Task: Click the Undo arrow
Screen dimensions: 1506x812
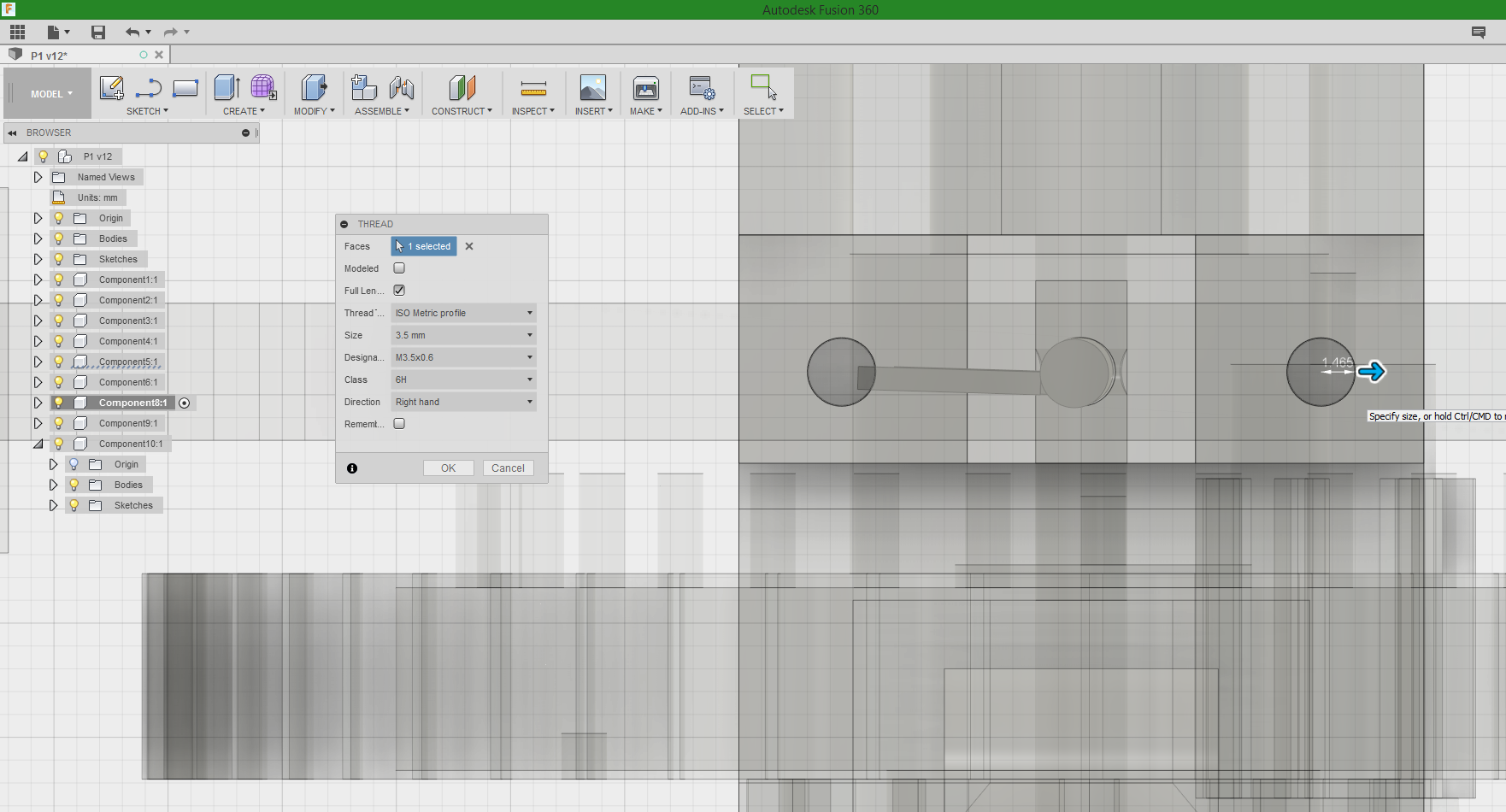Action: point(132,32)
